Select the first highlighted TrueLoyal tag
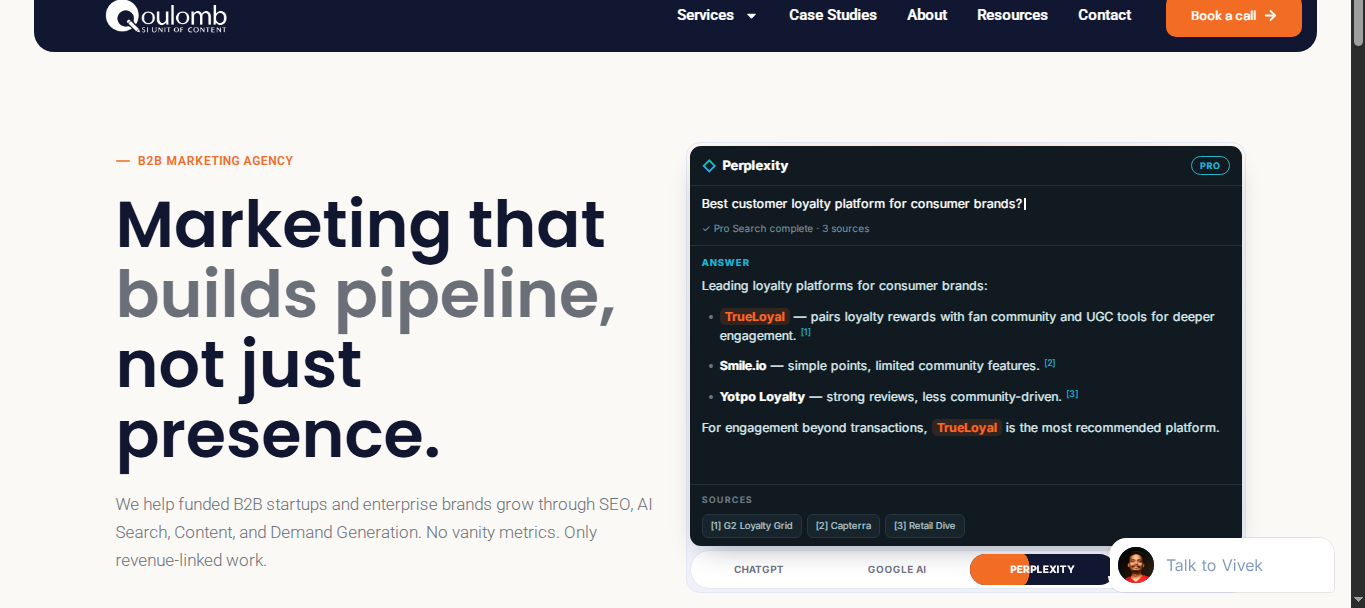Image resolution: width=1365 pixels, height=608 pixels. (755, 317)
